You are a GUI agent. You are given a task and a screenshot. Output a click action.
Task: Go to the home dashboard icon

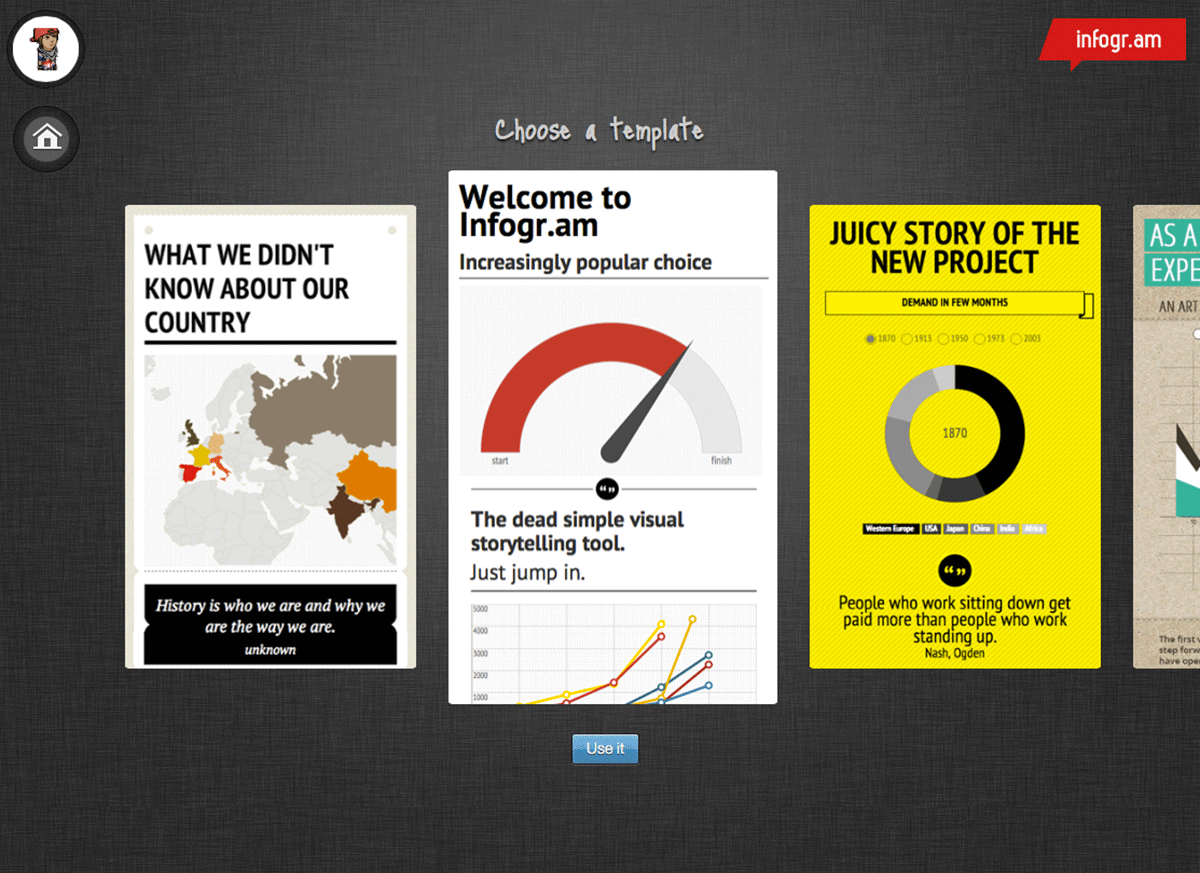click(x=47, y=137)
